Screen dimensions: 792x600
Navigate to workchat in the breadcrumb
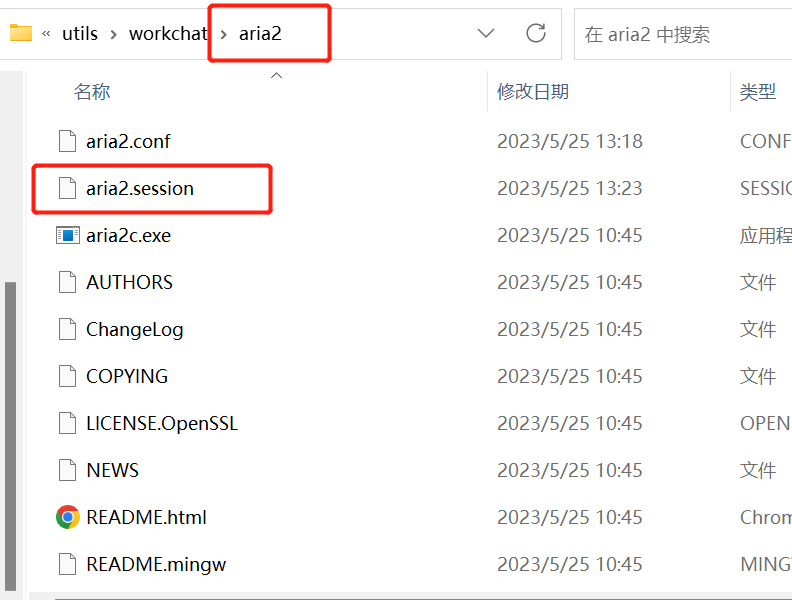coord(168,33)
